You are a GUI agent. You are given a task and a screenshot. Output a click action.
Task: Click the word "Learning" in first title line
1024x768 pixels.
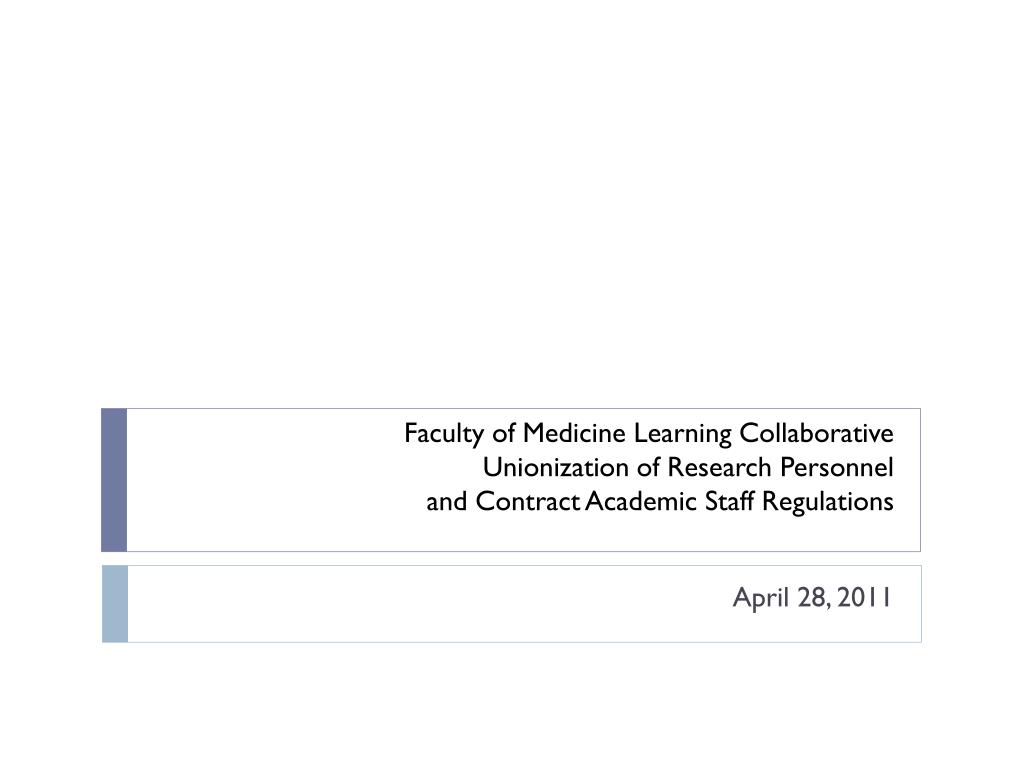[683, 434]
